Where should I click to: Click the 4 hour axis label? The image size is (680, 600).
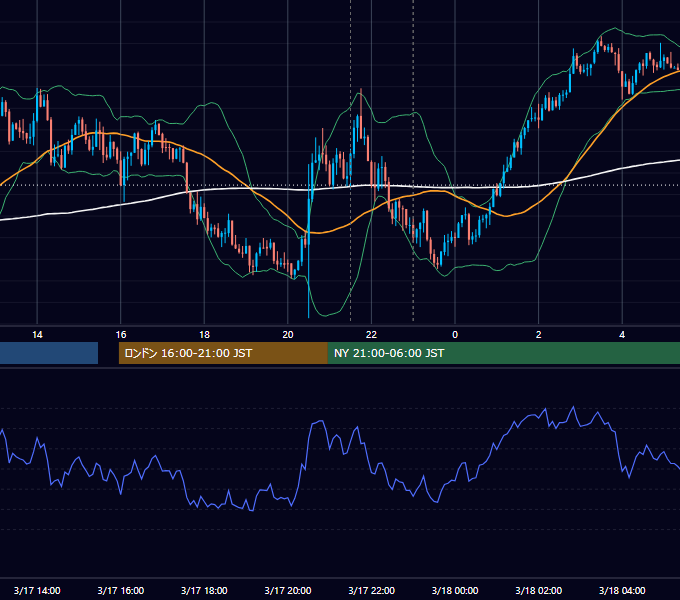[x=622, y=335]
